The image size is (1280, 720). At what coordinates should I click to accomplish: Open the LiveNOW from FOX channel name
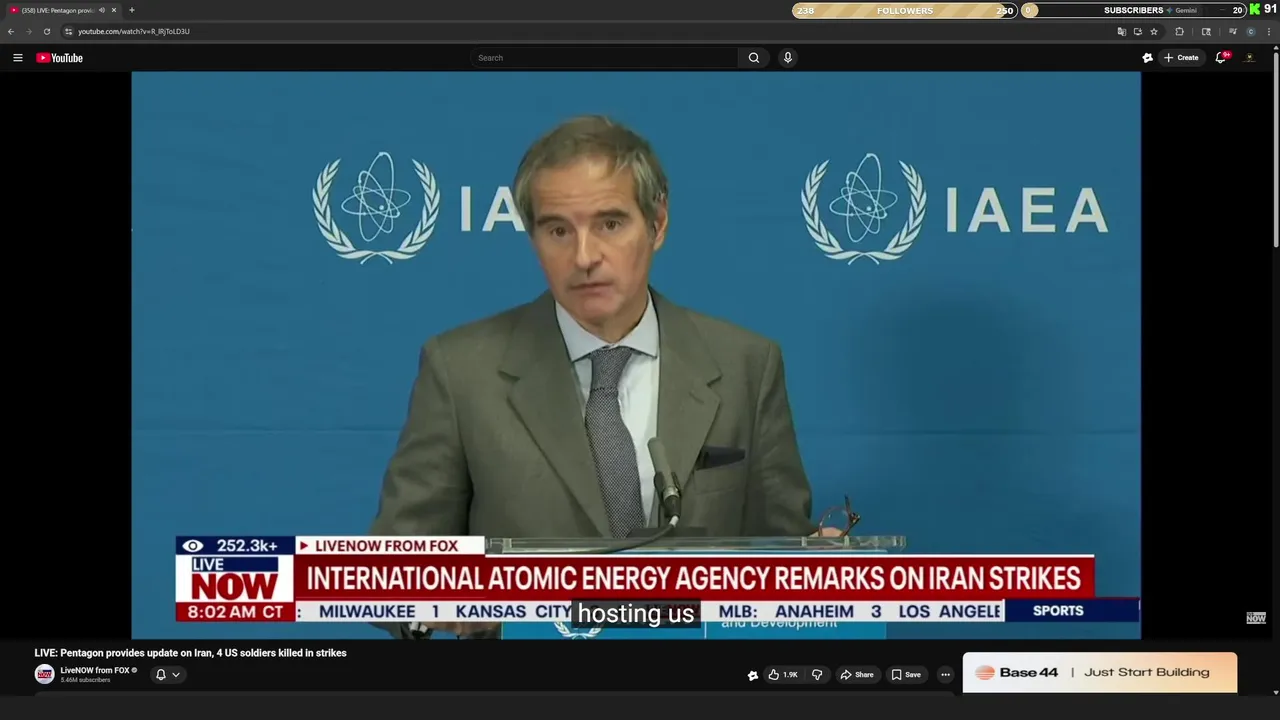point(95,670)
